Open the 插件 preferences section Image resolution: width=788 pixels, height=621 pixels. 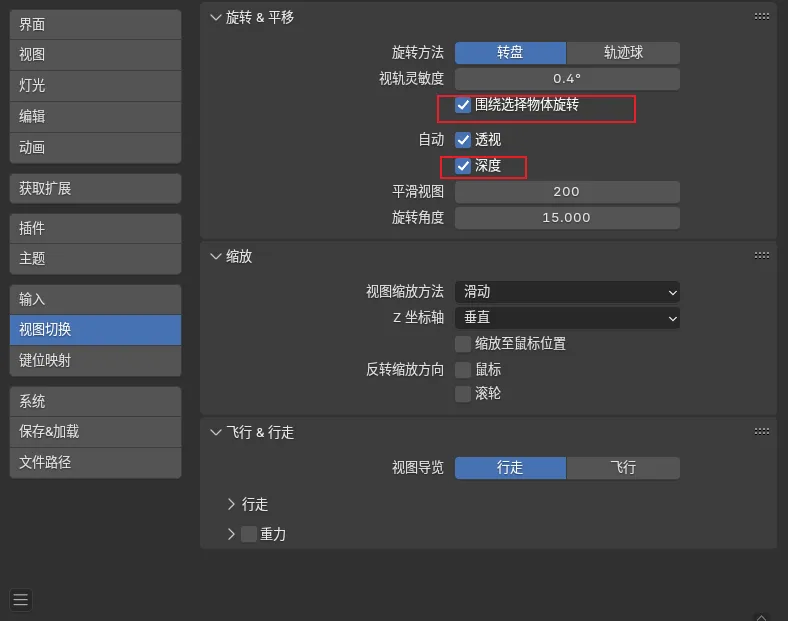[x=95, y=228]
